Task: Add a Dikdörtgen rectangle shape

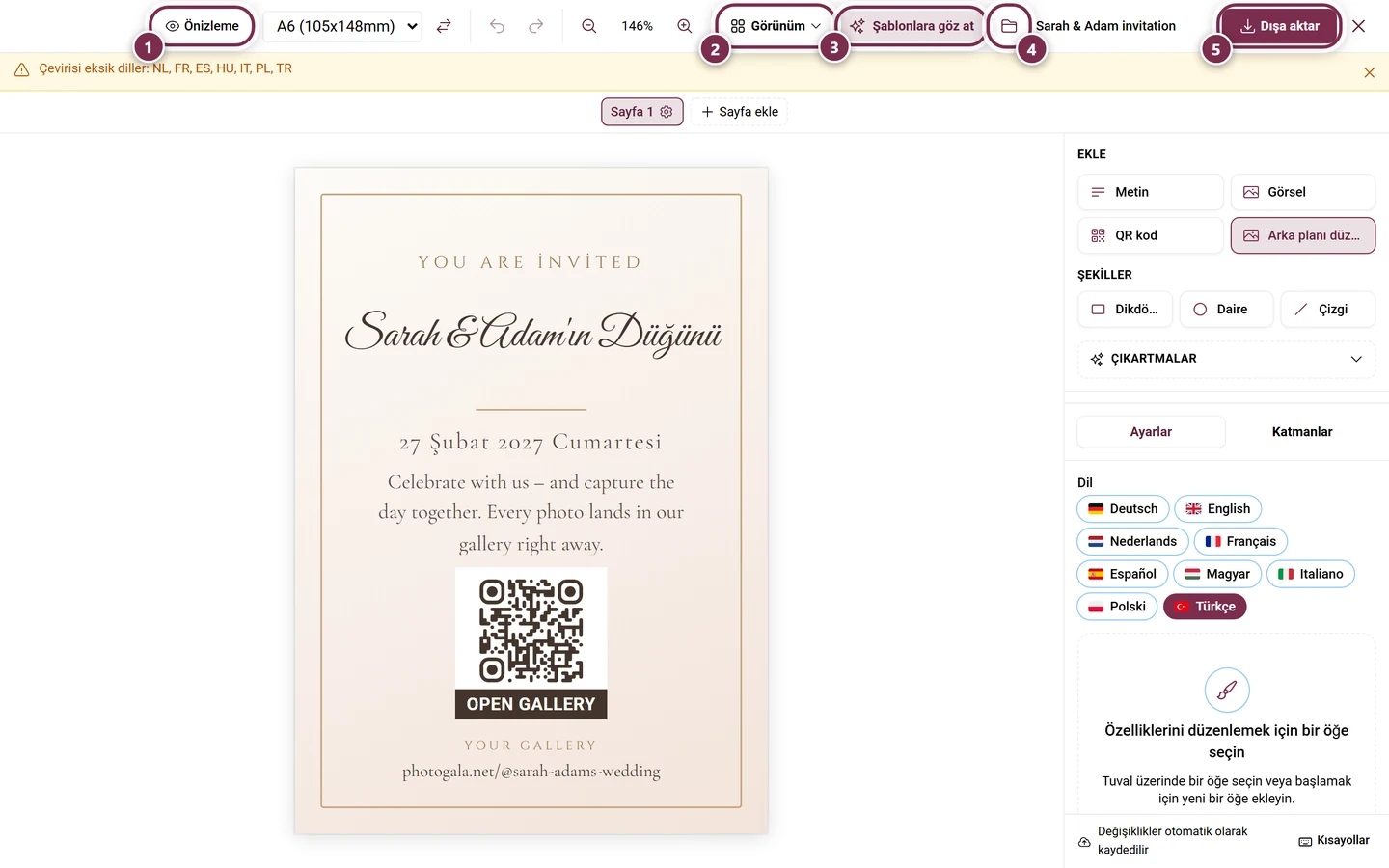Action: pyautogui.click(x=1125, y=310)
